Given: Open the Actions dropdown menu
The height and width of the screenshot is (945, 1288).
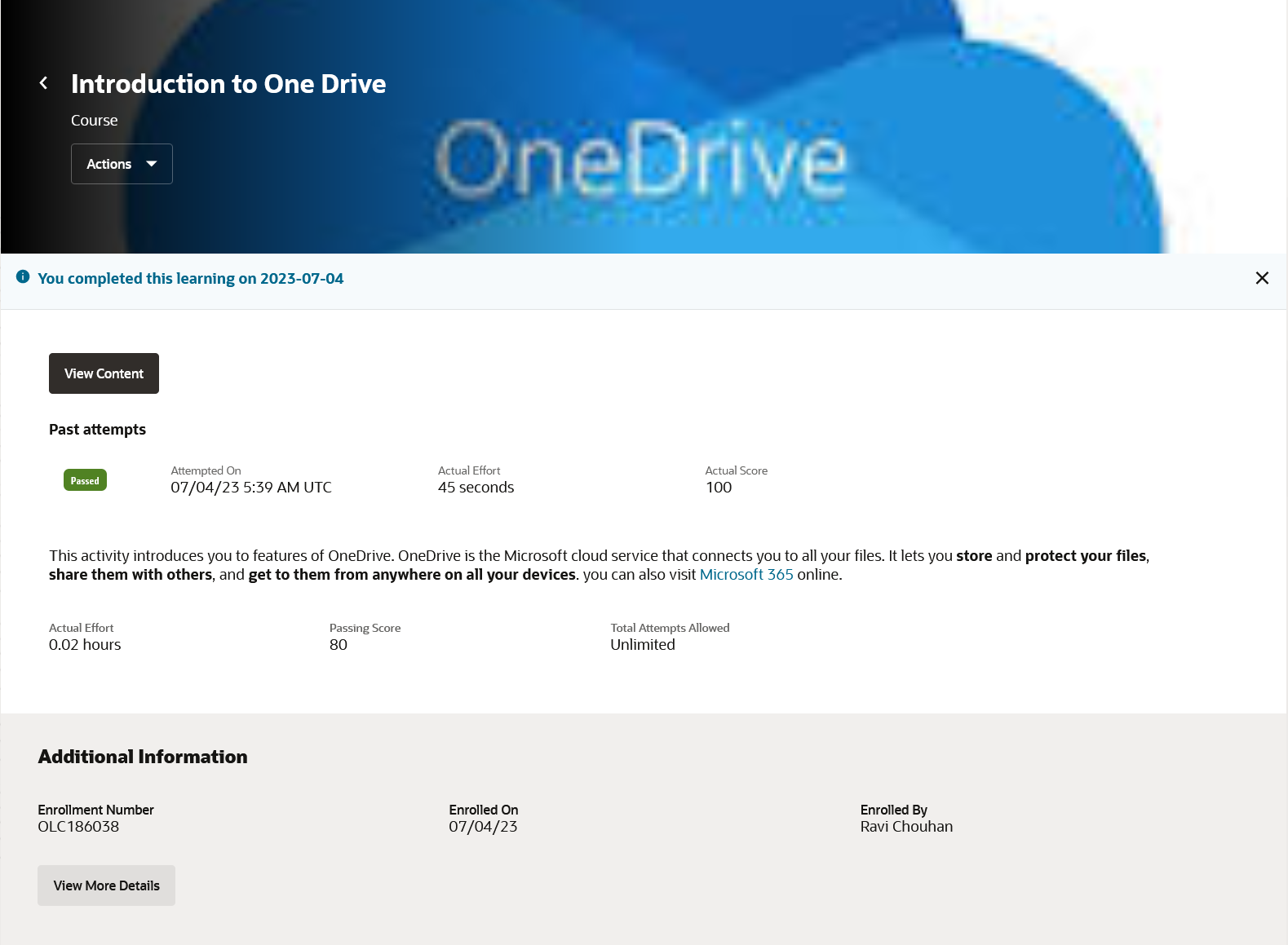Looking at the screenshot, I should tap(122, 164).
